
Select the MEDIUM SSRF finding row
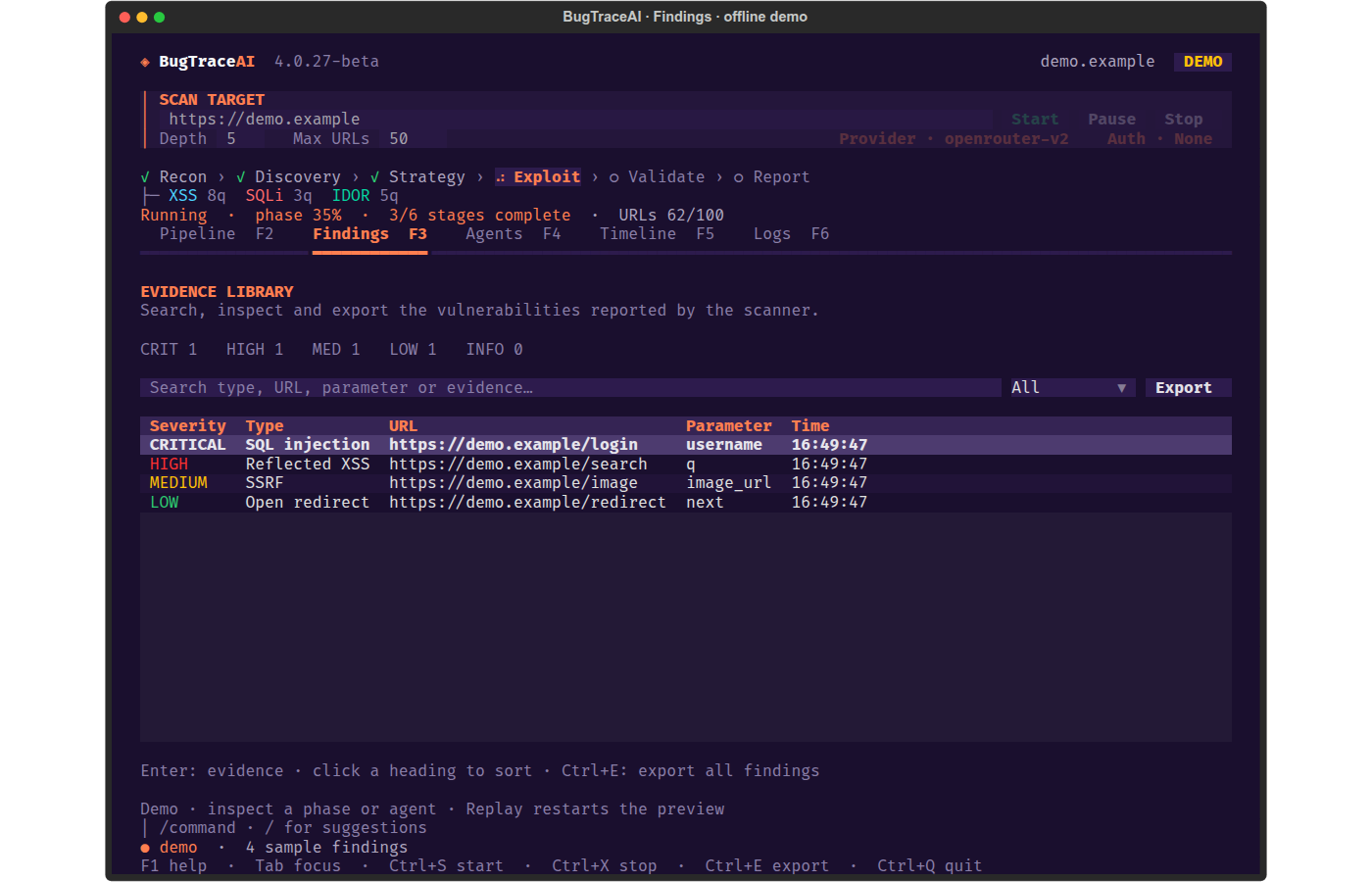pyautogui.click(x=686, y=483)
